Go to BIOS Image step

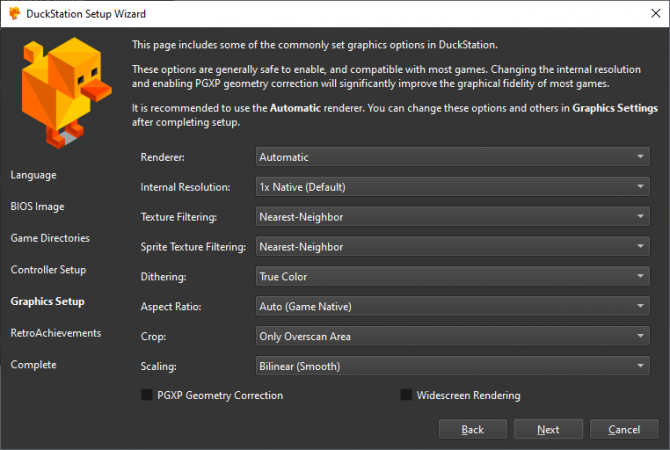(x=38, y=207)
